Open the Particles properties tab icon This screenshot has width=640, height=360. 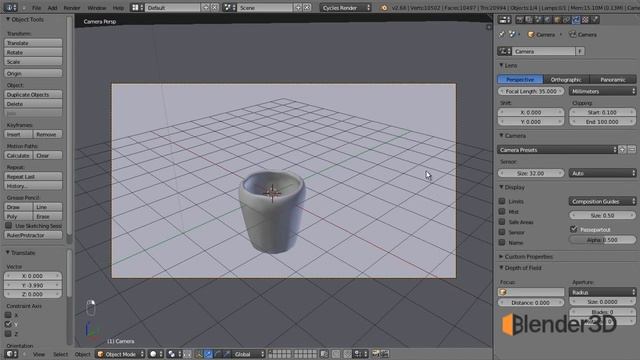click(x=595, y=20)
